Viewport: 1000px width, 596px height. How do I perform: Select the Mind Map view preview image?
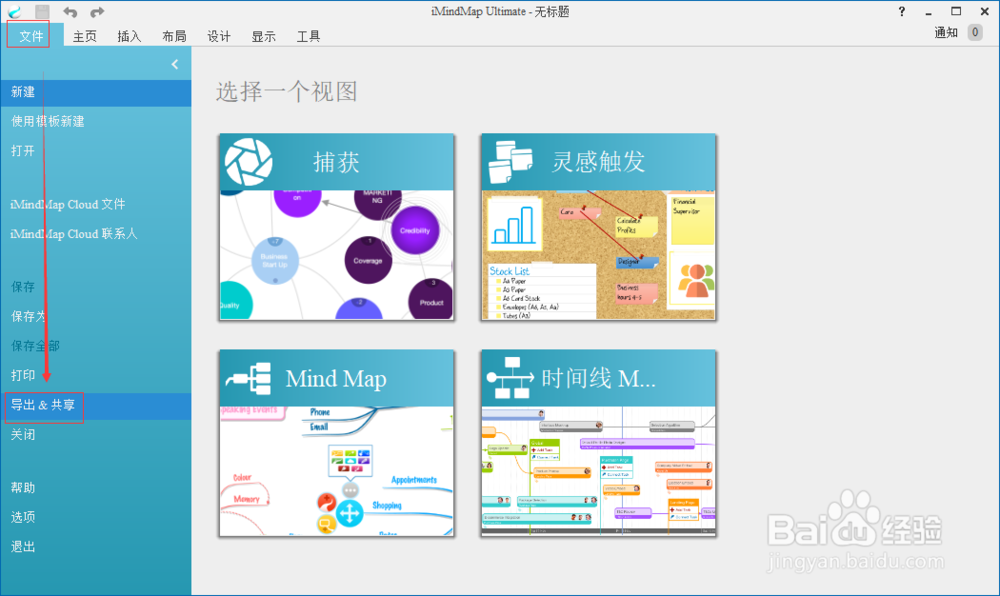(x=337, y=471)
